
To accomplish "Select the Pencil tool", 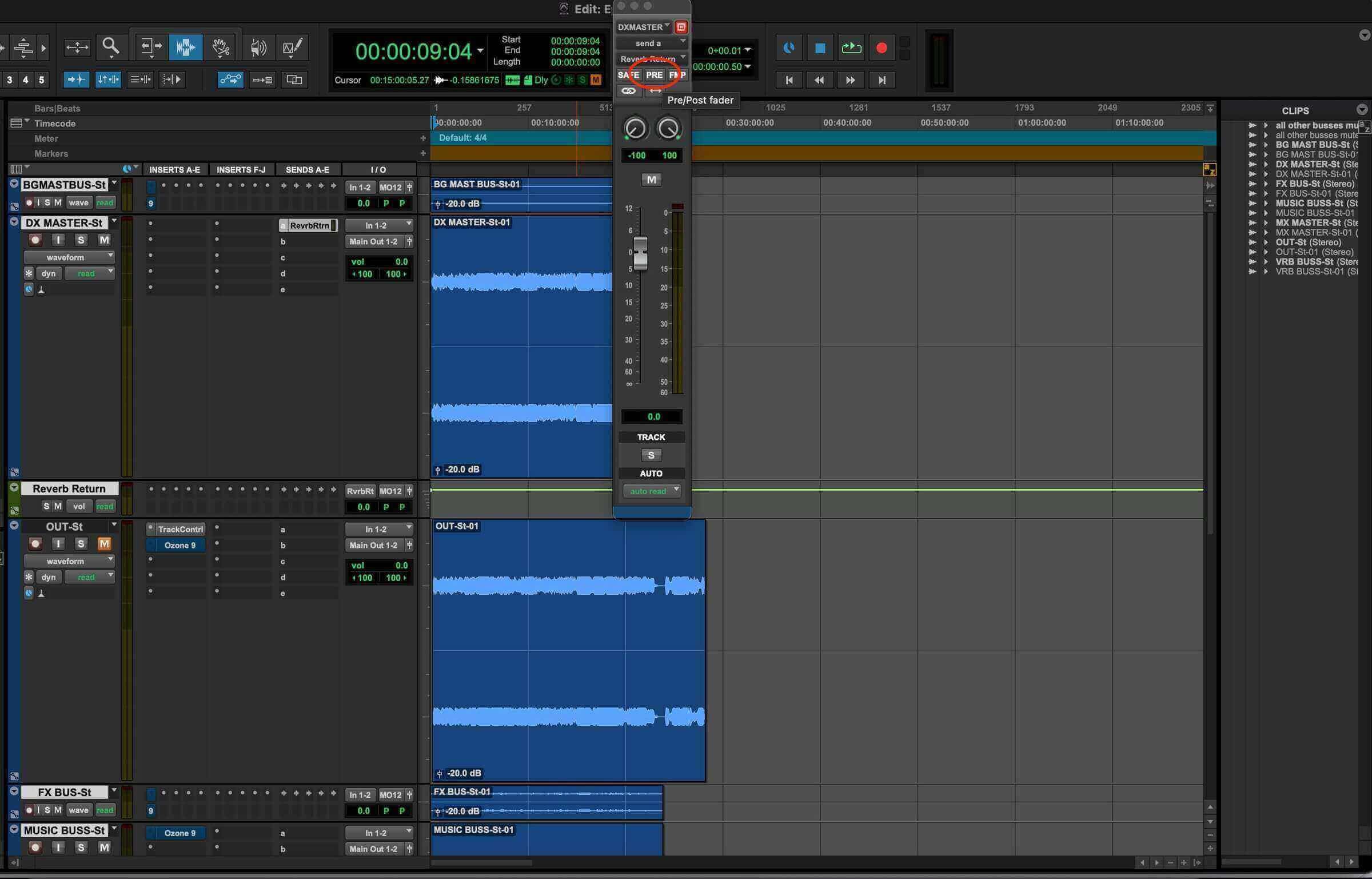I will [x=293, y=47].
